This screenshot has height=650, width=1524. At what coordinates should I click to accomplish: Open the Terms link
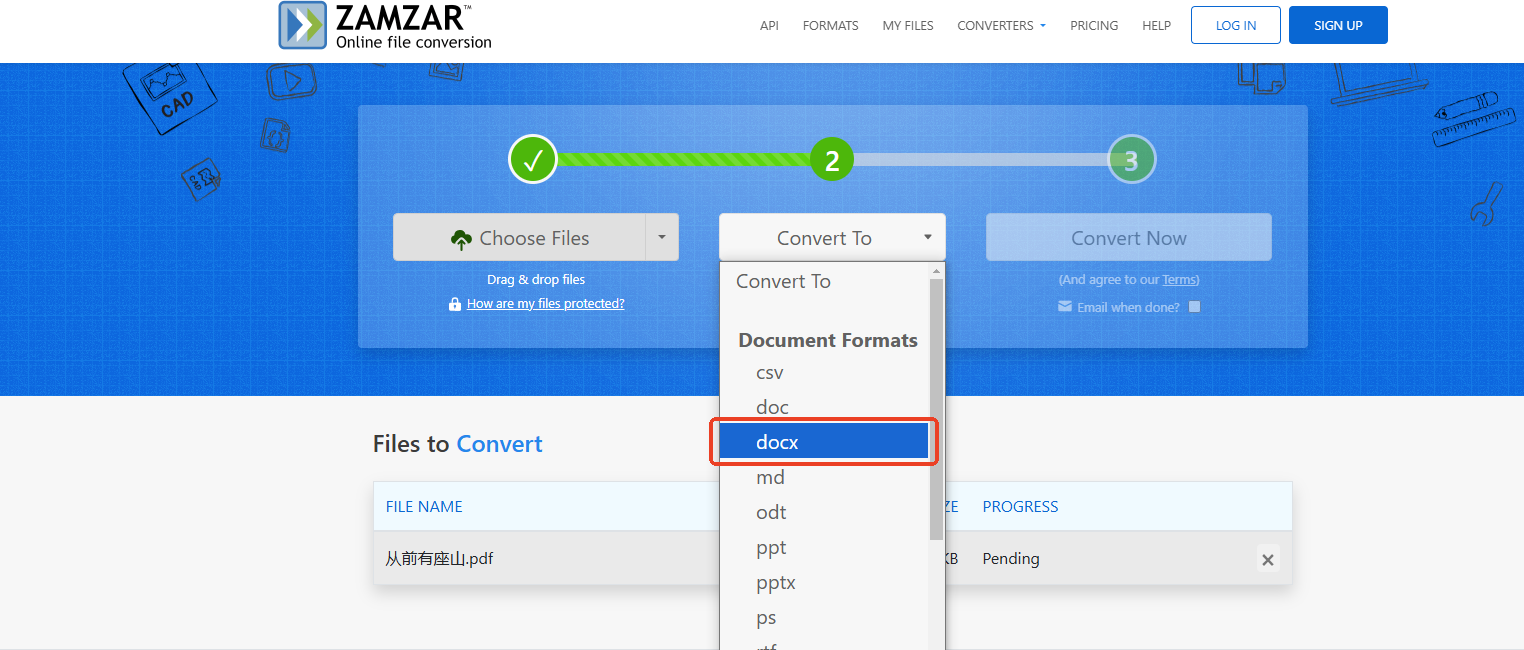pos(1180,279)
